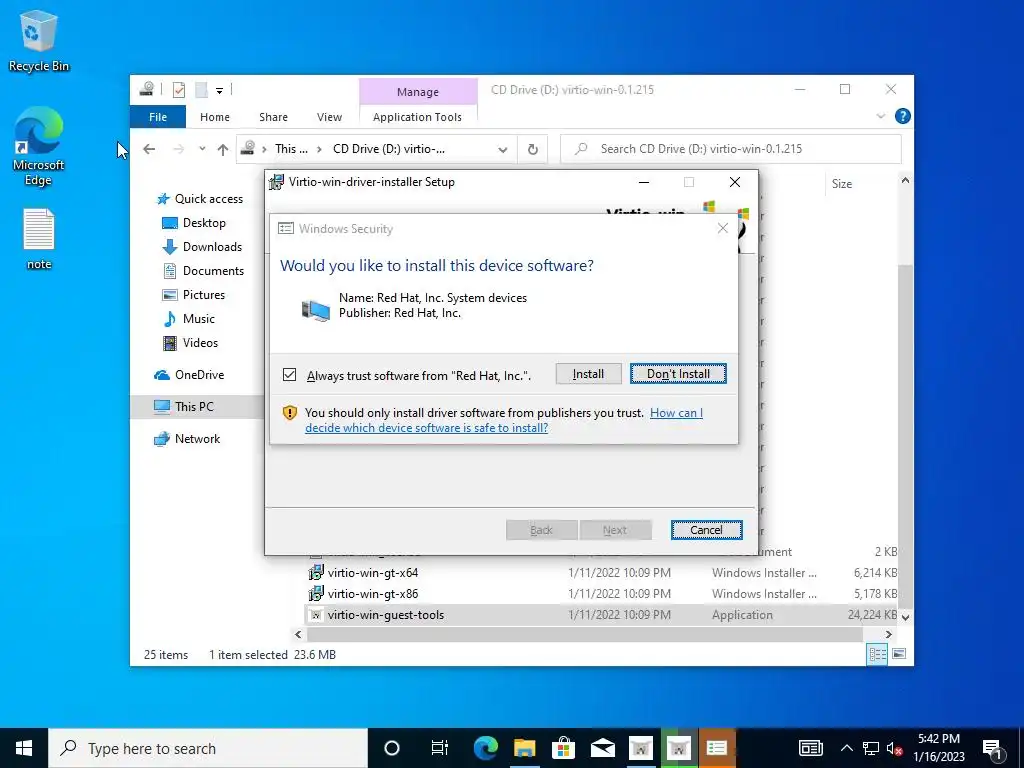Open Customize Quick Access Toolbar dropdown
Image resolution: width=1024 pixels, height=768 pixels.
pyautogui.click(x=219, y=90)
